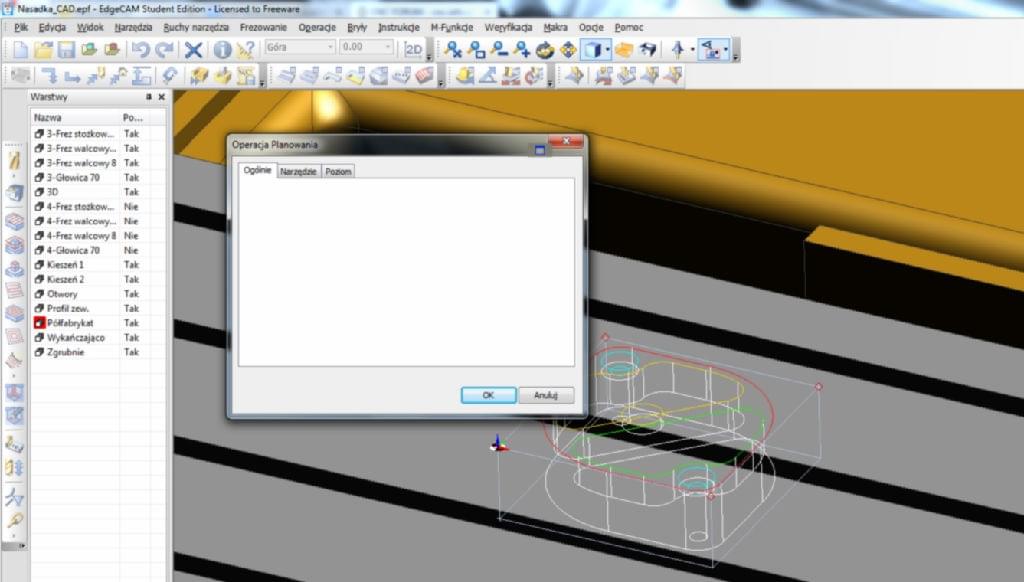The width and height of the screenshot is (1024, 582).
Task: Toggle visibility Tak for 3D layer
Action: click(131, 192)
